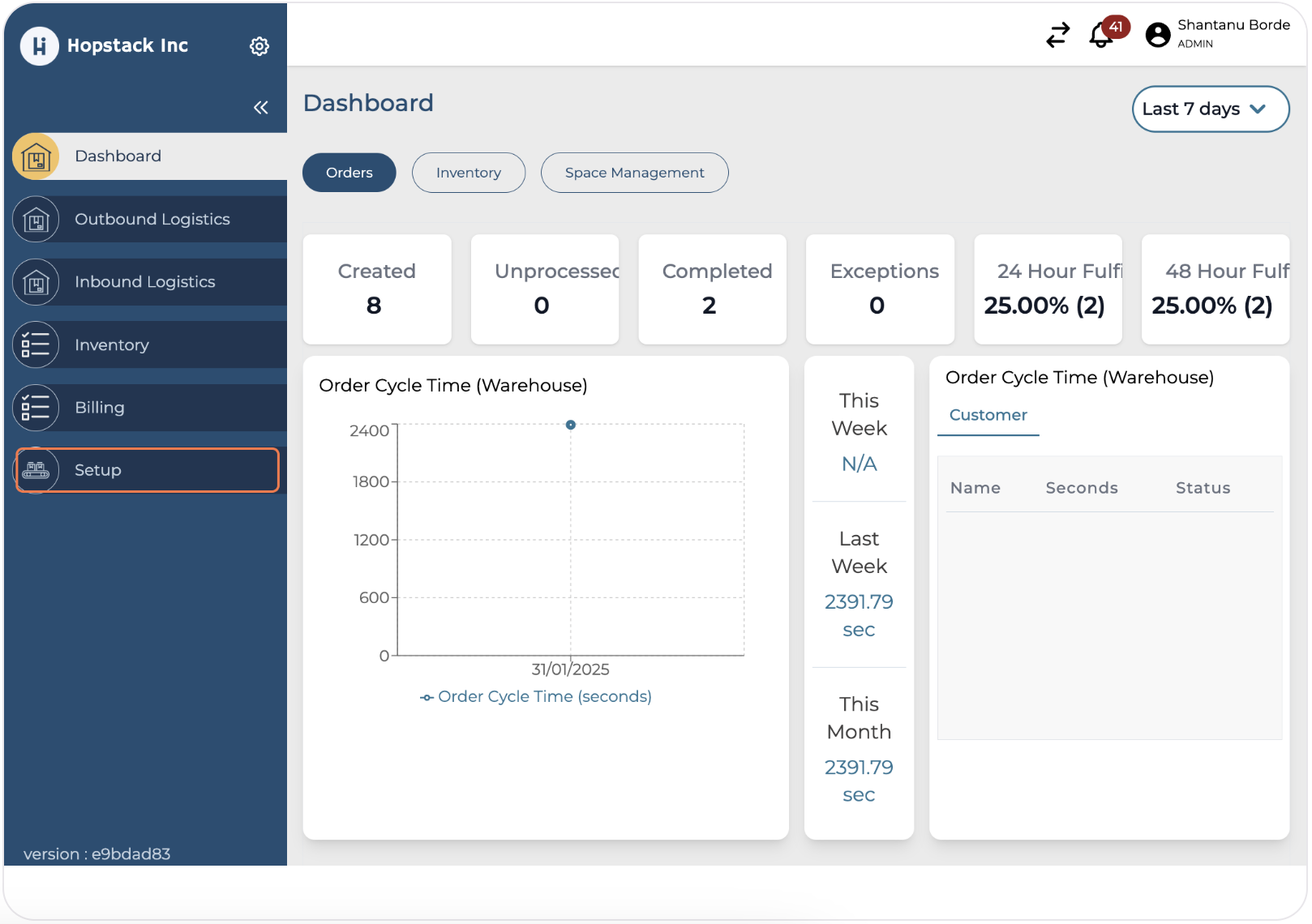The image size is (1312, 924).
Task: Toggle Order Cycle Time (seconds) legend series
Action: (536, 697)
